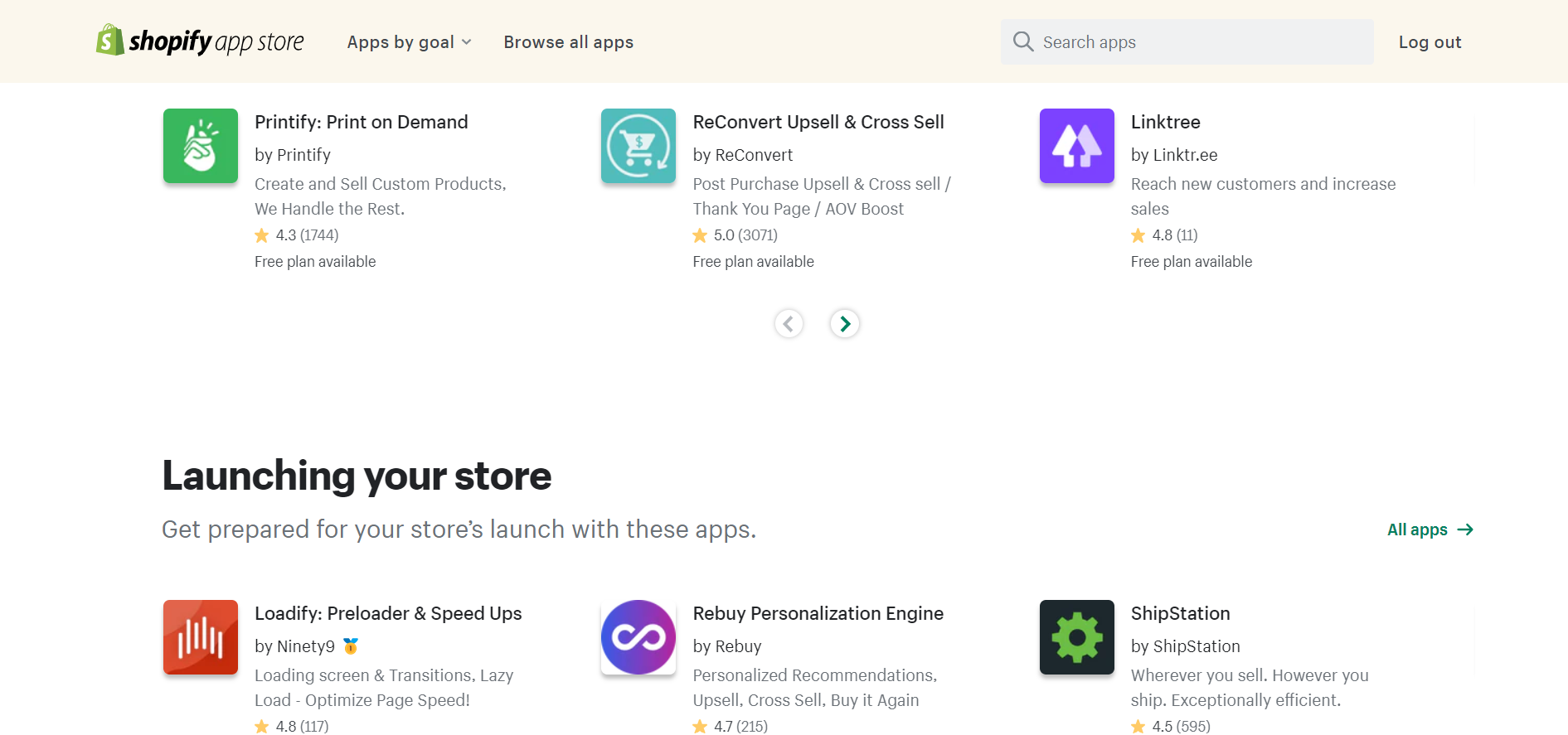Click the Linktree app icon
The width and height of the screenshot is (1568, 735).
1077,146
